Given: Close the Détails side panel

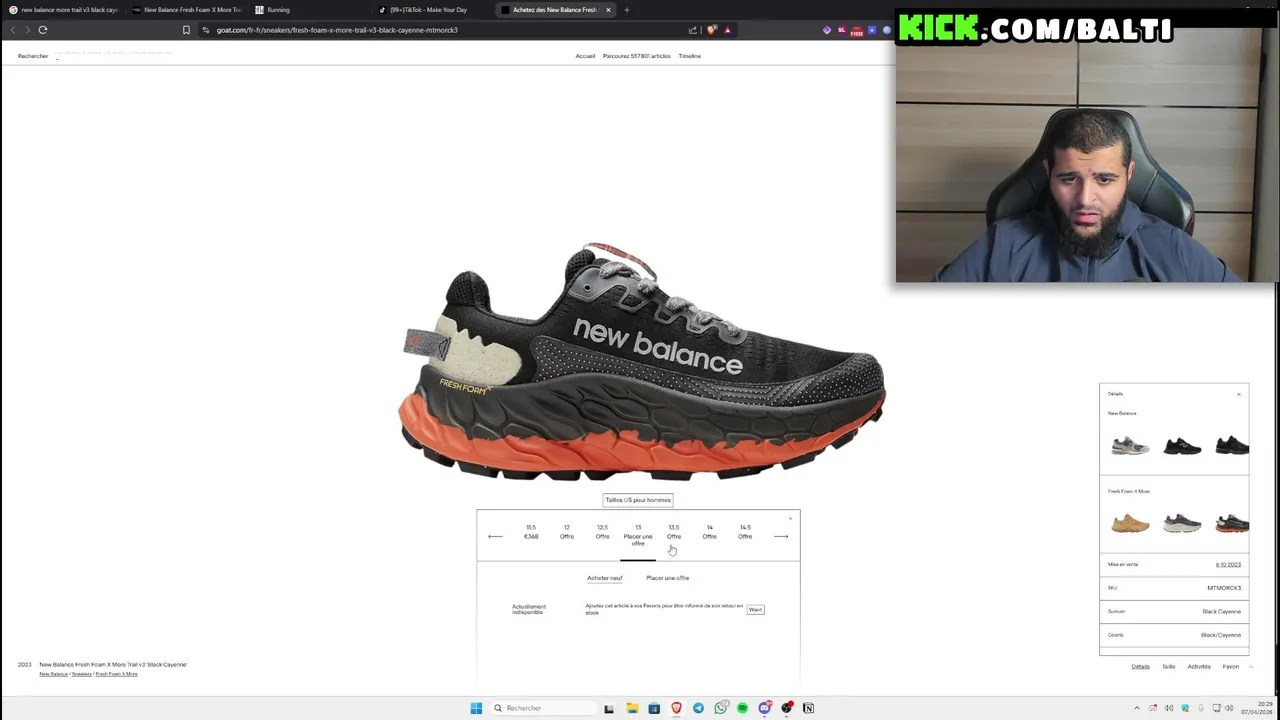Looking at the screenshot, I should (x=1238, y=394).
